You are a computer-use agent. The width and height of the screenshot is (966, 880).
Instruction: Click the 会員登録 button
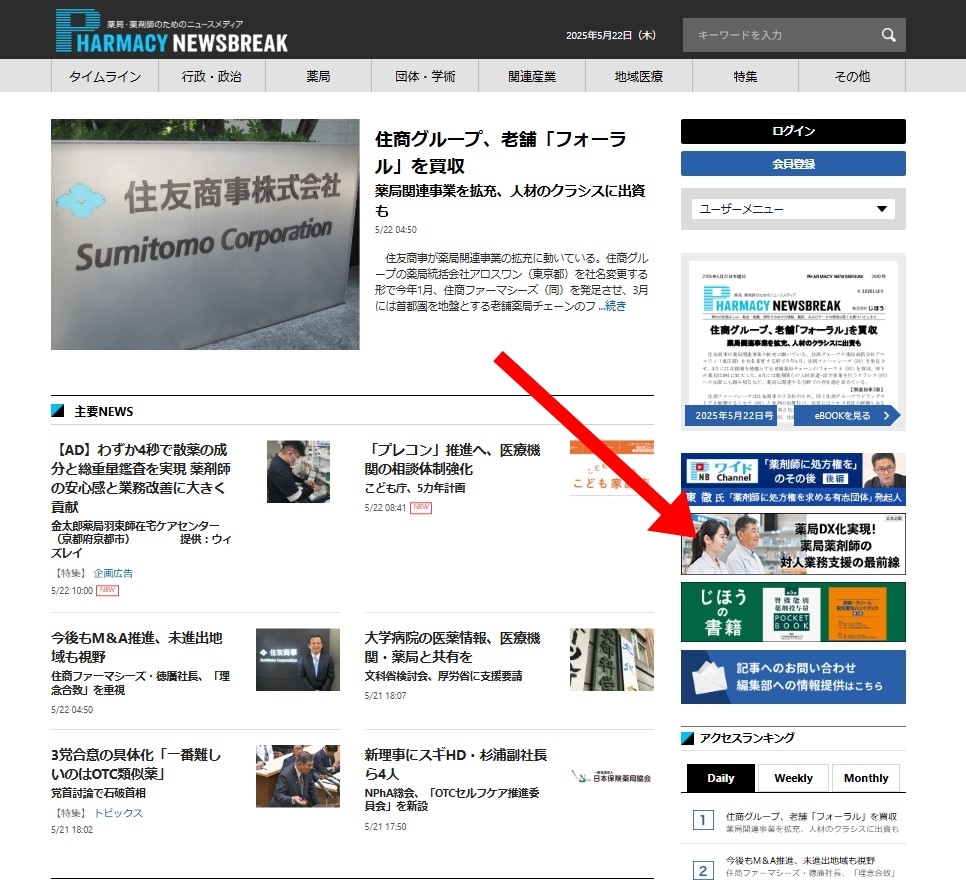[x=793, y=164]
